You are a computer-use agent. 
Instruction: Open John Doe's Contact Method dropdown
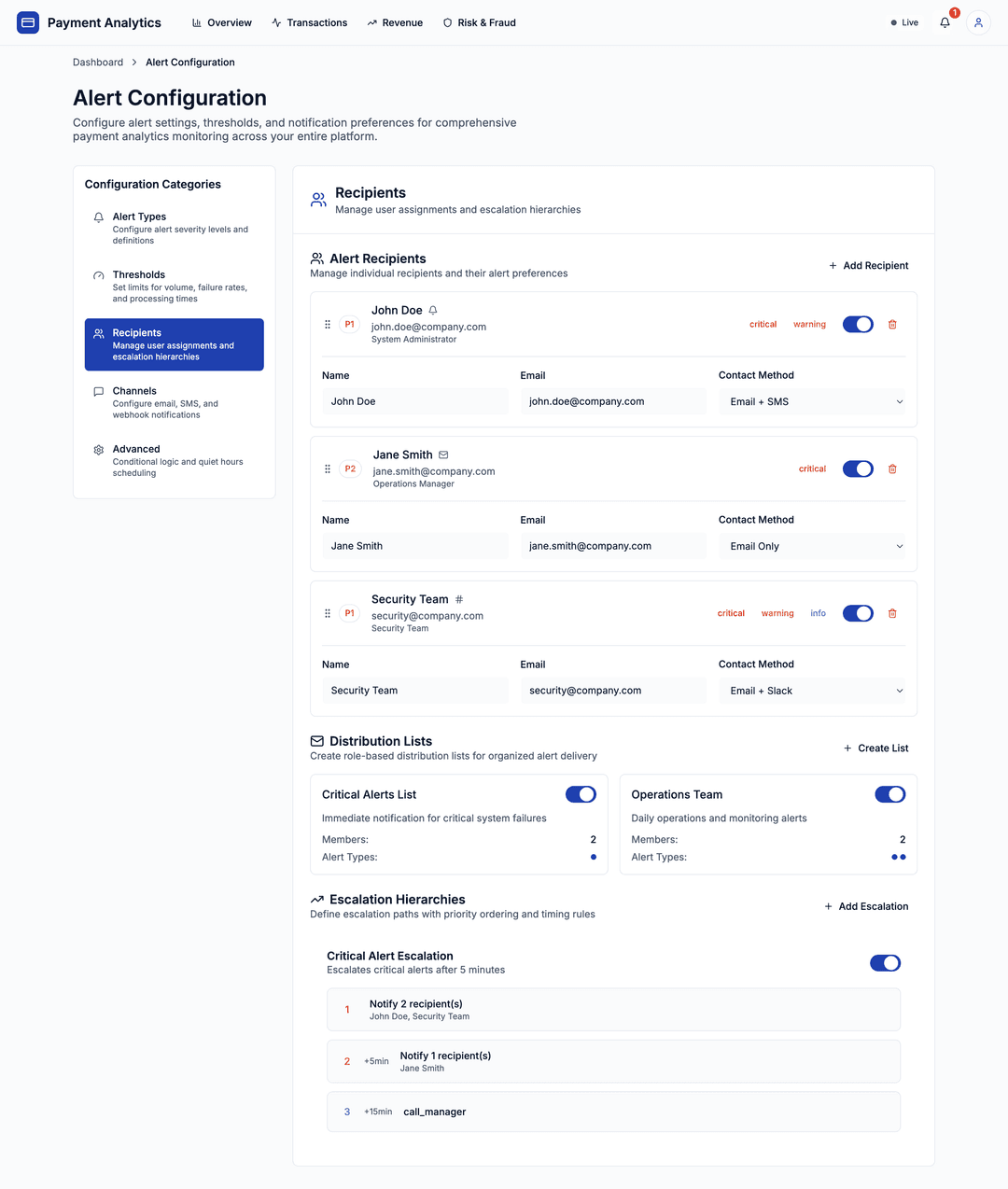pos(812,401)
